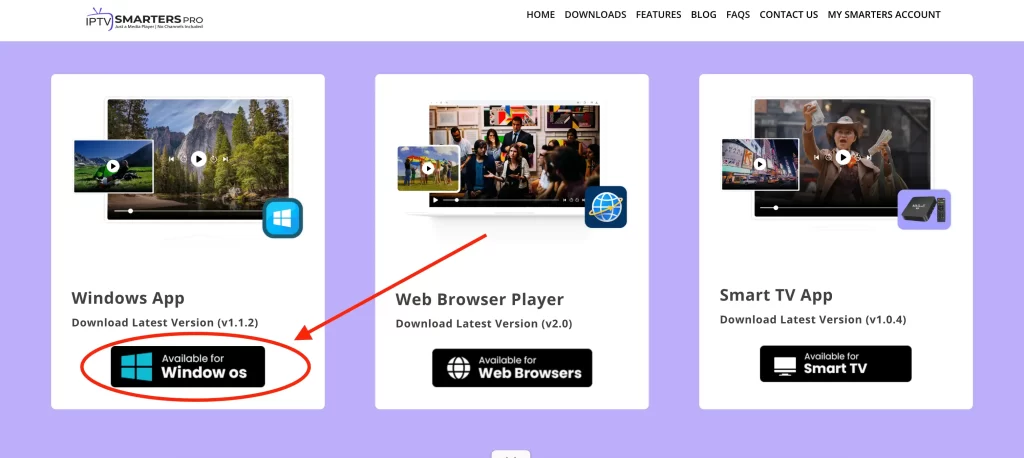The image size is (1024, 458).
Task: Click the small thumbnail play icon in Windows card
Action: 113,166
